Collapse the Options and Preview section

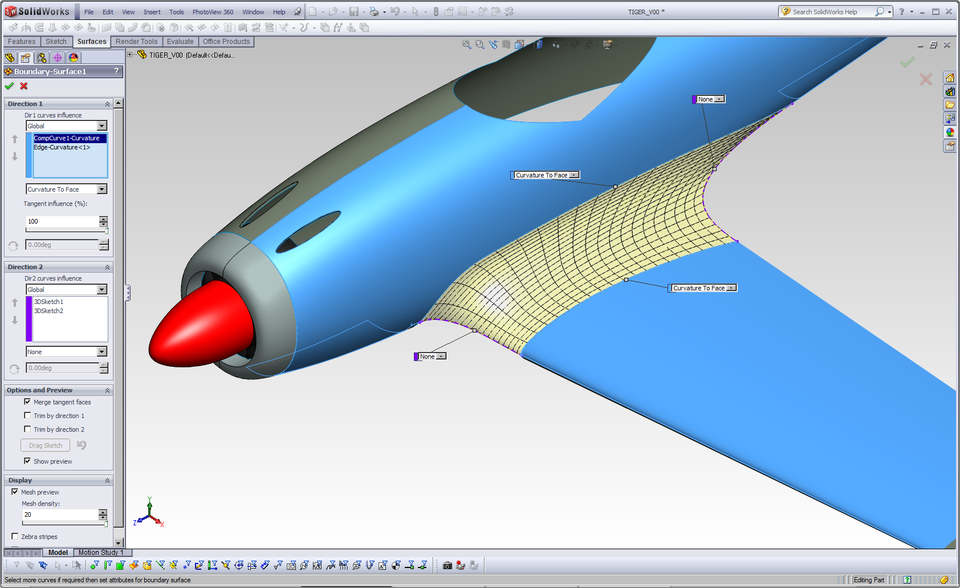(x=108, y=390)
